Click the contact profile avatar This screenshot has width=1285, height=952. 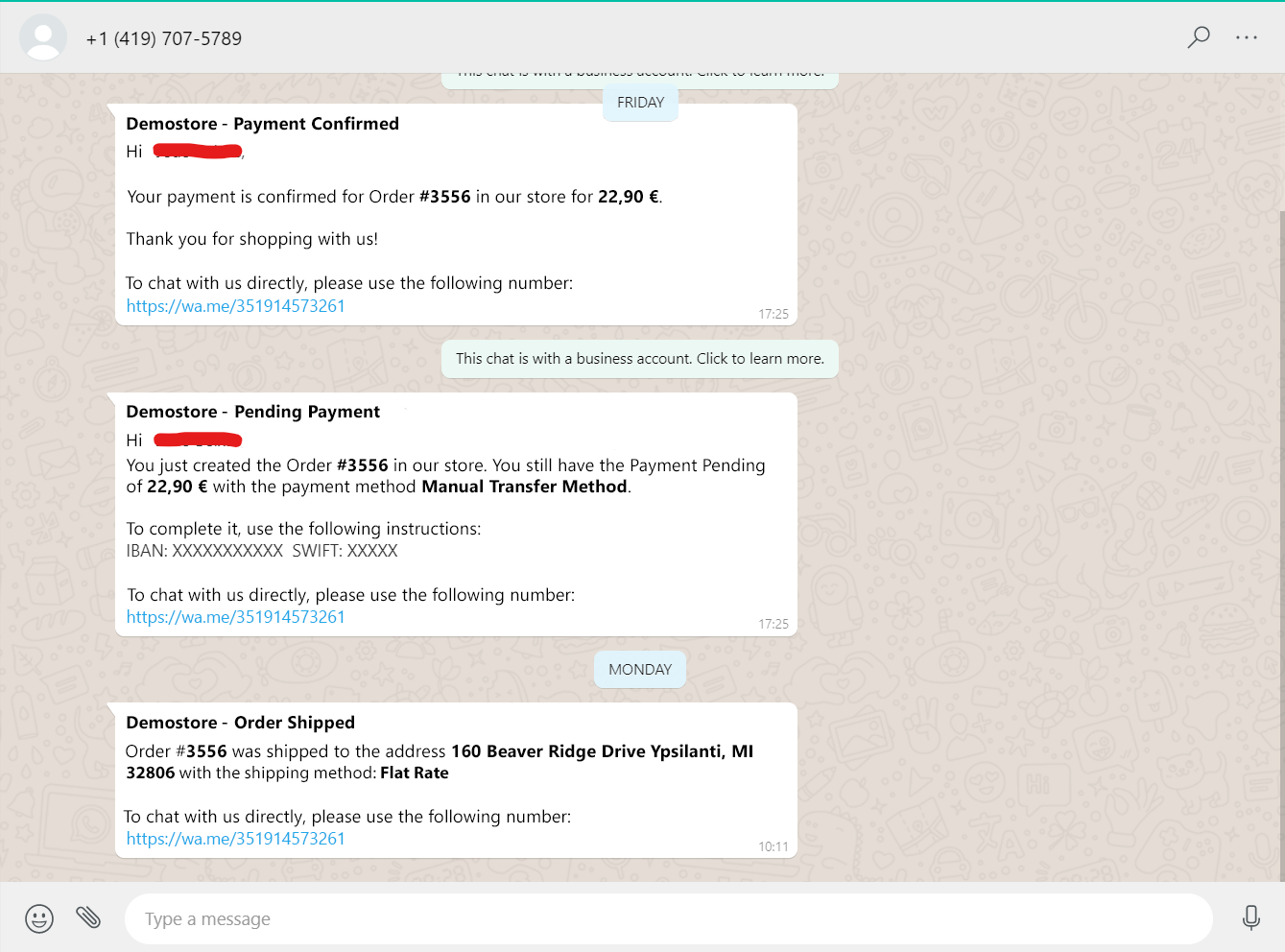pos(43,38)
